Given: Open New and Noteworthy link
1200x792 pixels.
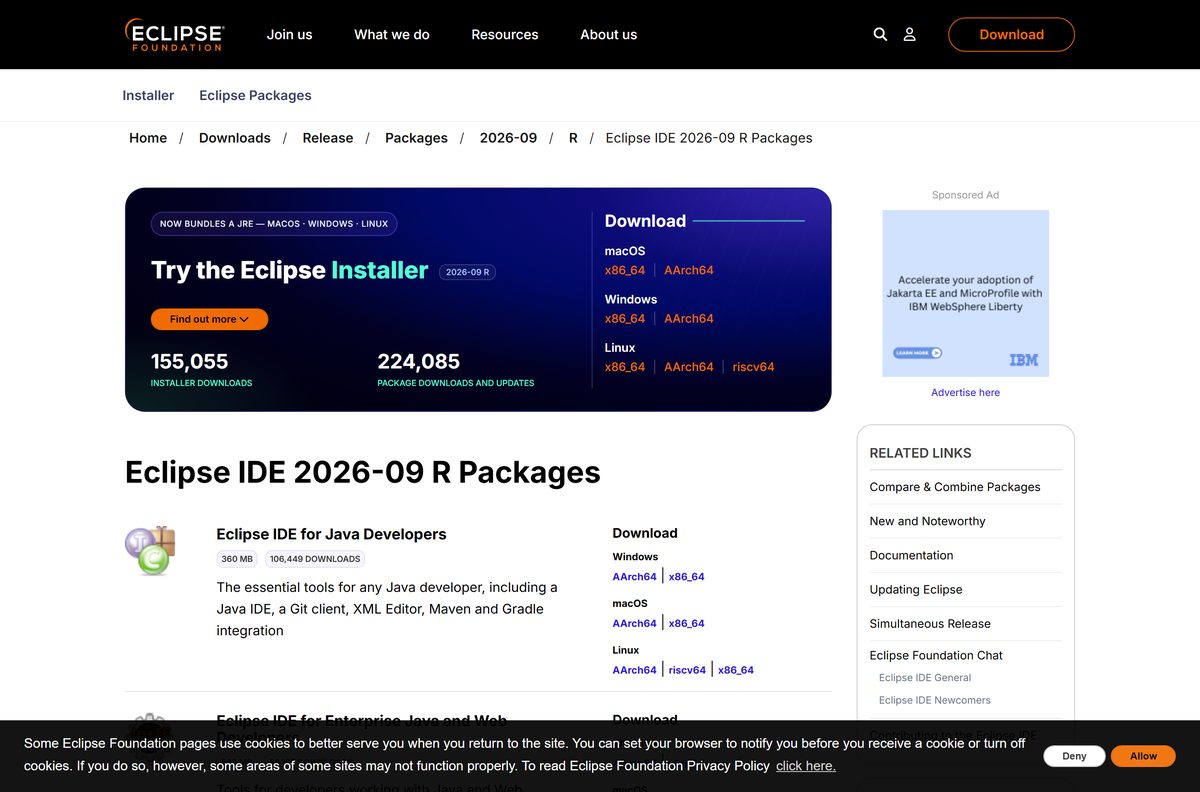Looking at the screenshot, I should pyautogui.click(x=927, y=521).
